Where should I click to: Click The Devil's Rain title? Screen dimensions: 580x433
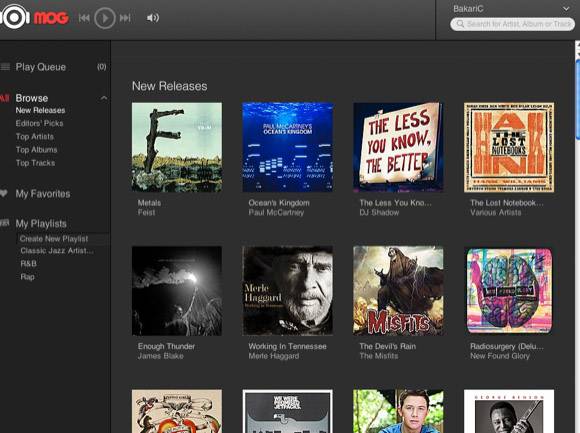coord(388,346)
